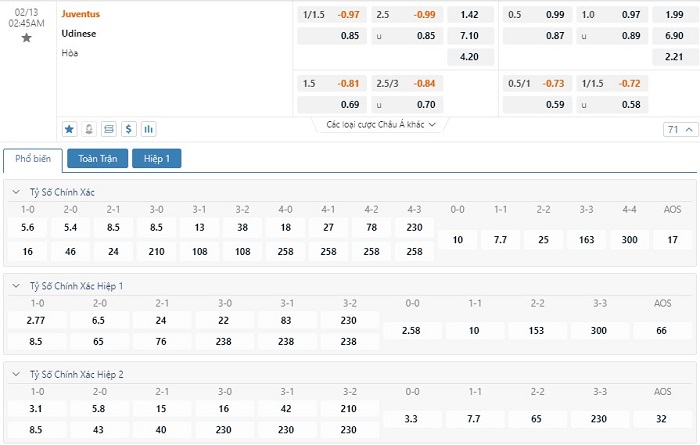This screenshot has height=445, width=700.
Task: Collapse Tỷ Số Chính Xác Hiệp 2 section
Action: coord(15,374)
